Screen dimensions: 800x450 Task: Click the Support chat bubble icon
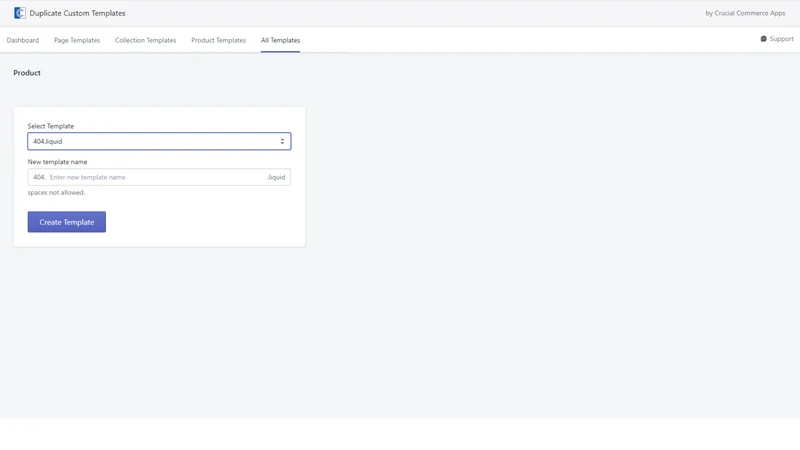pos(763,39)
